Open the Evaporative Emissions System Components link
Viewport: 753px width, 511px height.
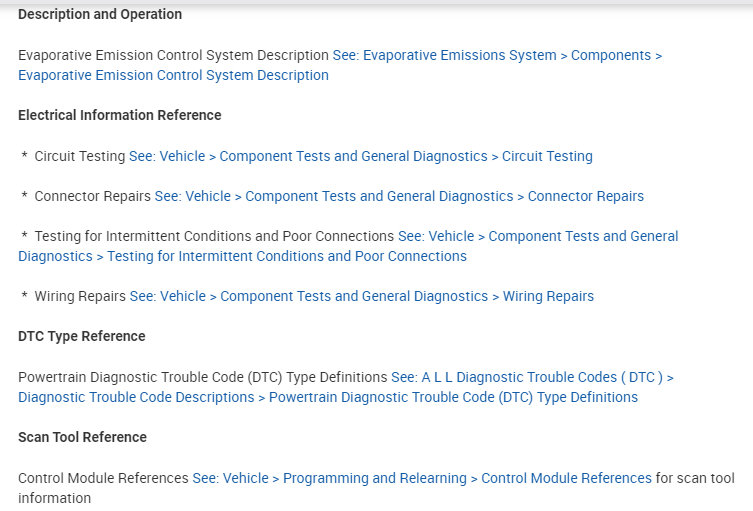point(496,56)
